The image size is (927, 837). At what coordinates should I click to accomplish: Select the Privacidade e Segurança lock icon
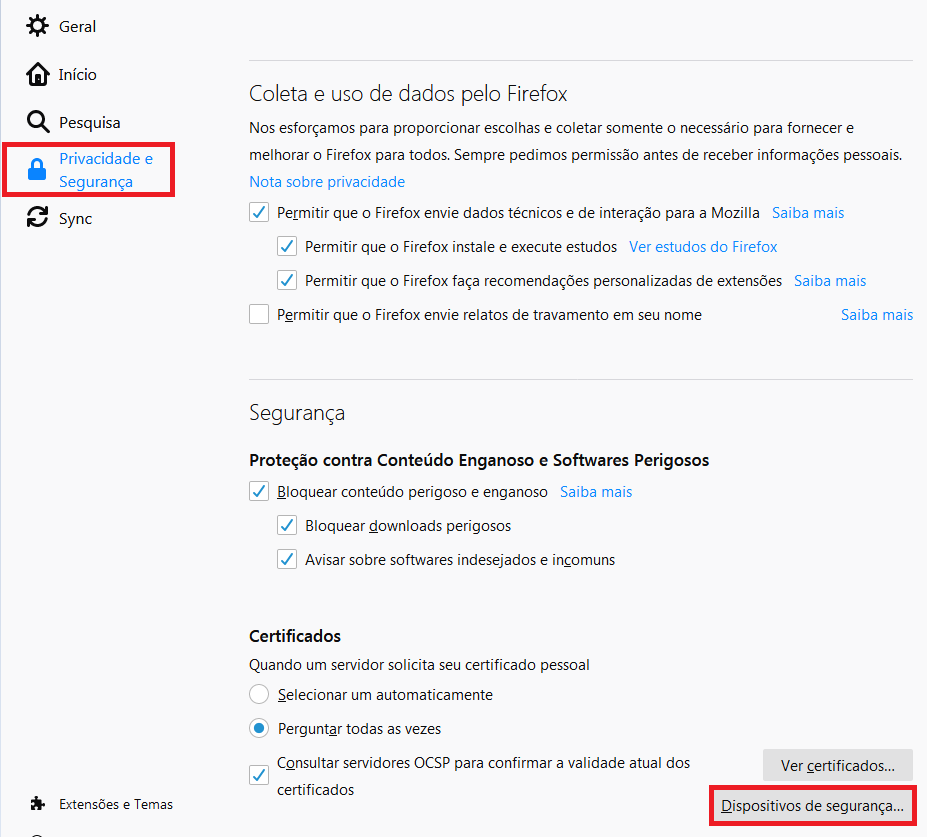coord(37,169)
